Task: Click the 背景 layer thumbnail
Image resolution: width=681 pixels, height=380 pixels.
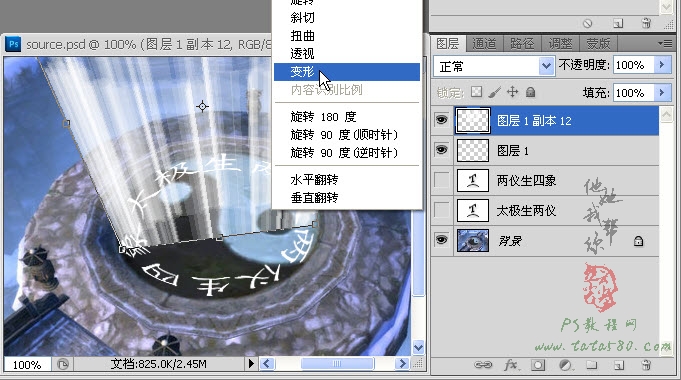Action: (473, 241)
